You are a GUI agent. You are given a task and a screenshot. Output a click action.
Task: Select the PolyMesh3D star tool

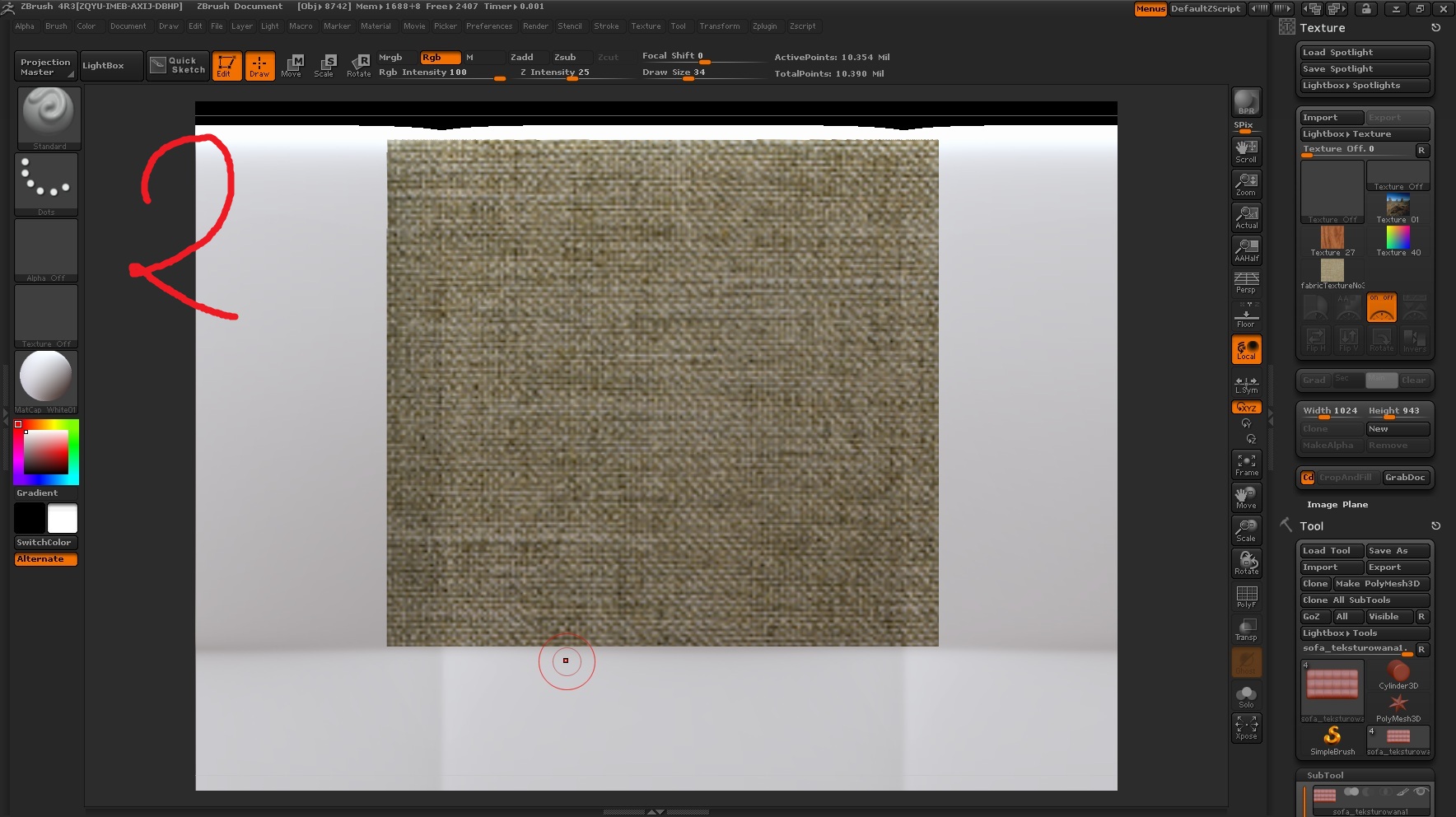pos(1398,708)
